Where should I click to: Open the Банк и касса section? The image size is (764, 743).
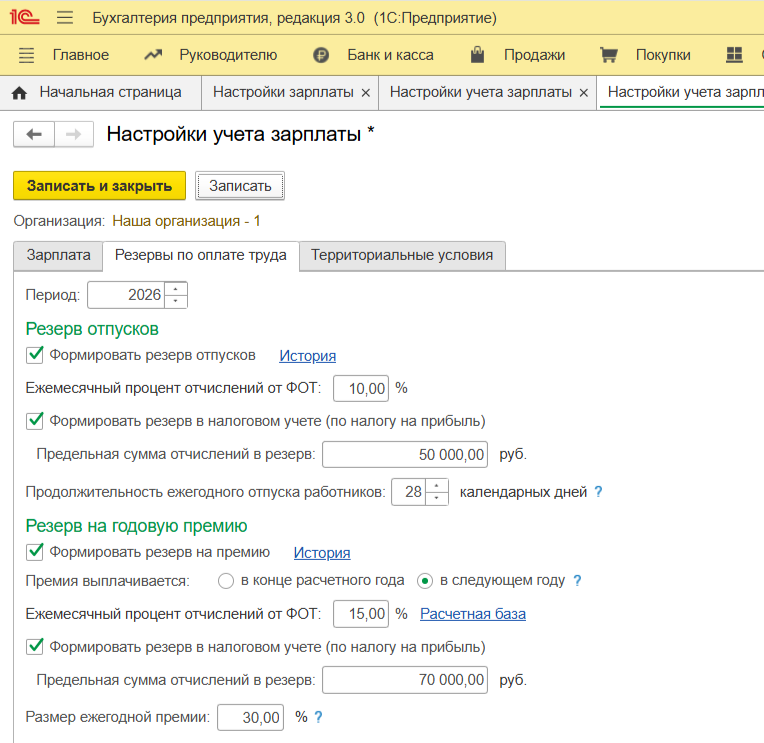point(390,55)
